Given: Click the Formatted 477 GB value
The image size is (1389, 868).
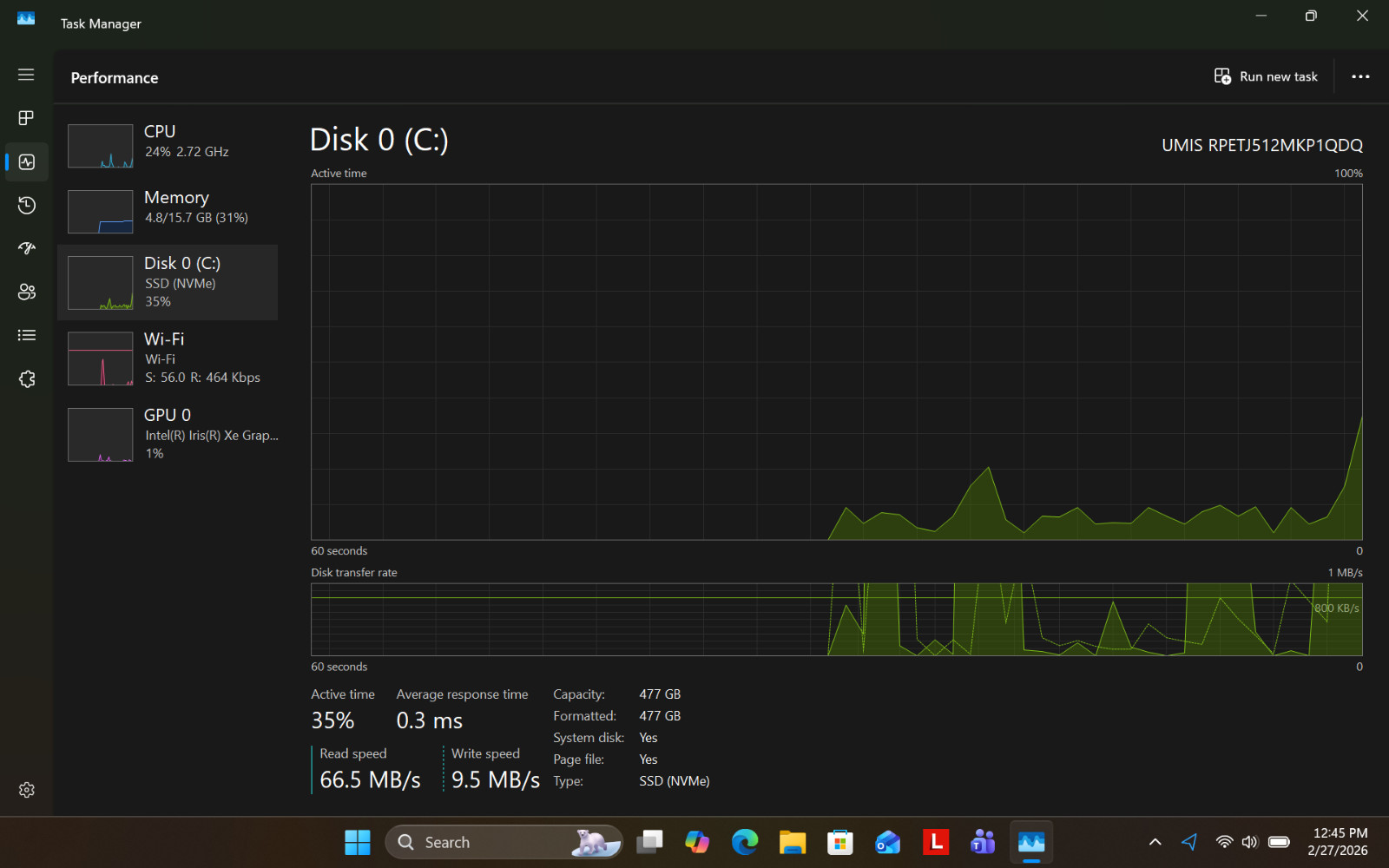Looking at the screenshot, I should 660,716.
